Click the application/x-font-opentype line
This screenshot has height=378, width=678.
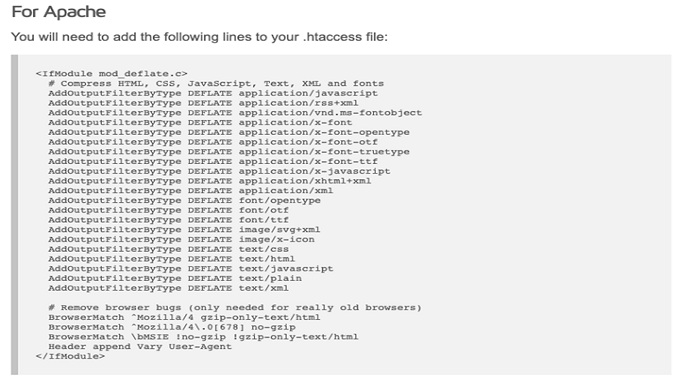(x=229, y=132)
